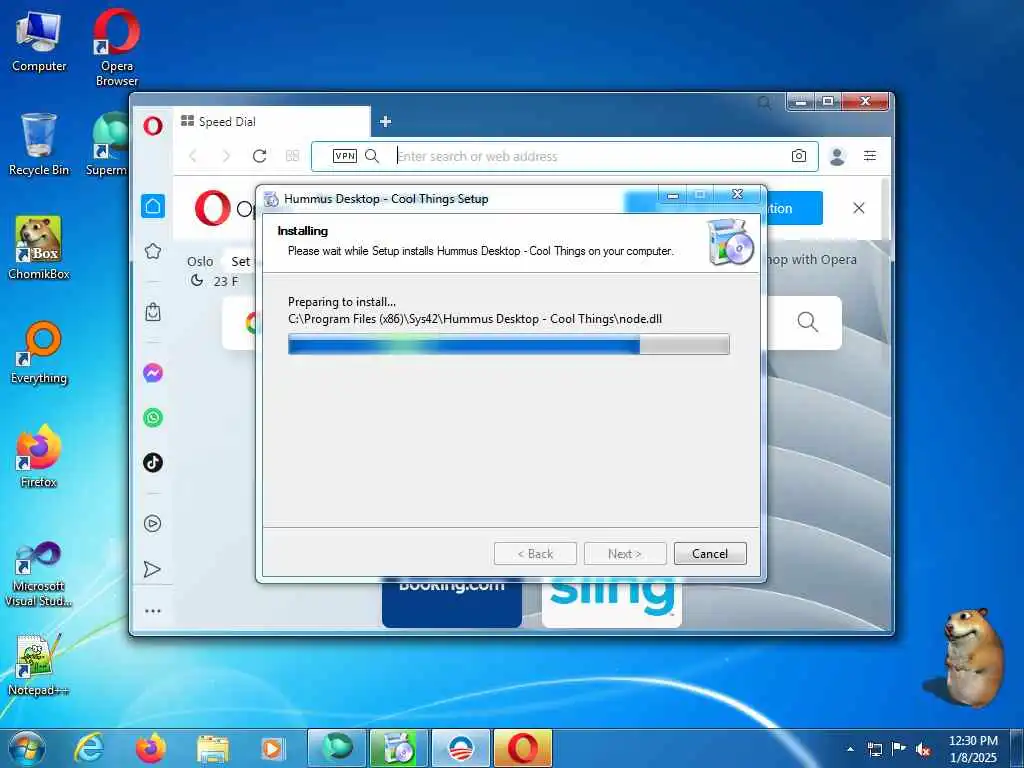
Task: Dismiss the Opera banner with X
Action: (859, 208)
